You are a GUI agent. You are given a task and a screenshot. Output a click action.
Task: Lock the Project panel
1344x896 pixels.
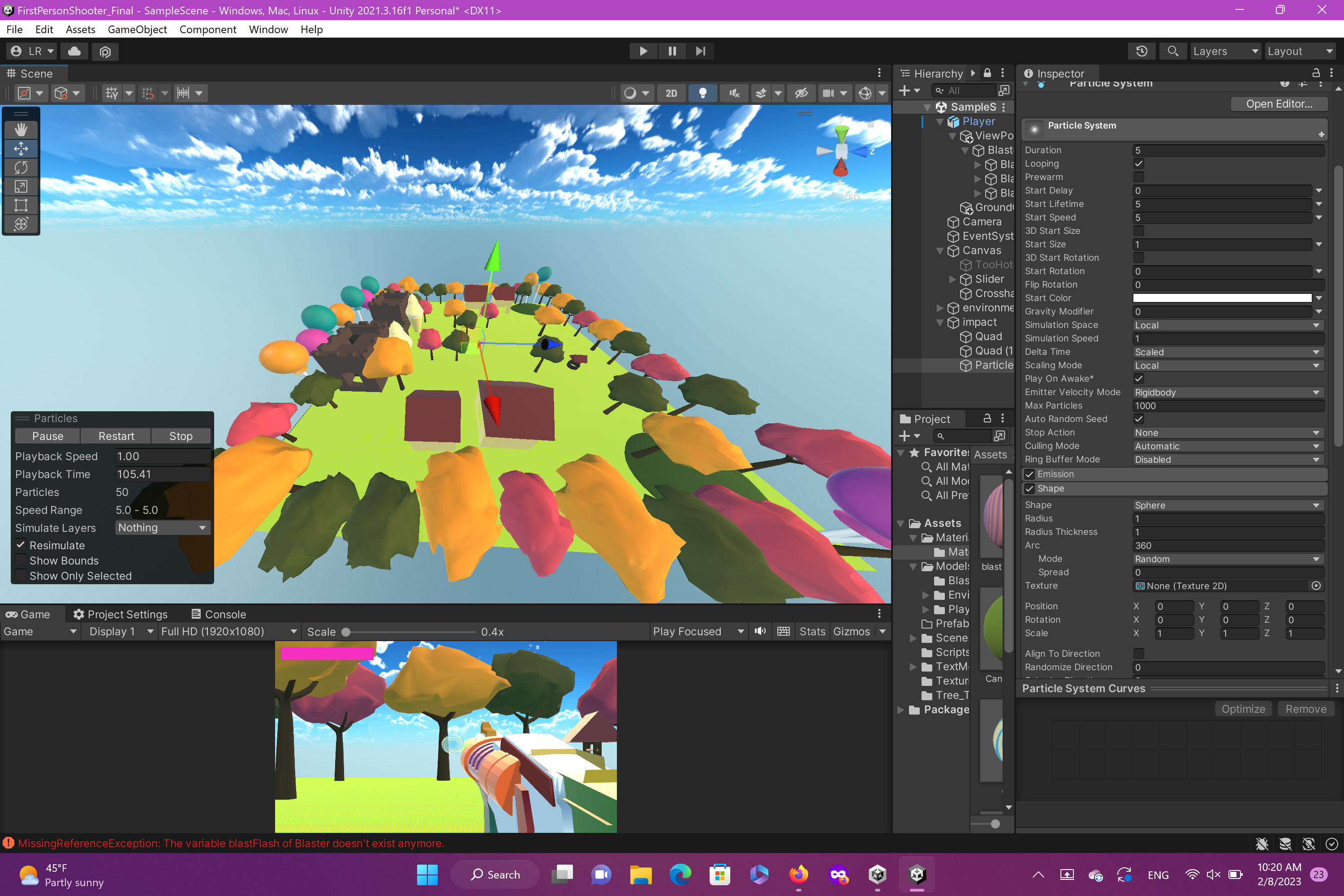click(x=987, y=418)
